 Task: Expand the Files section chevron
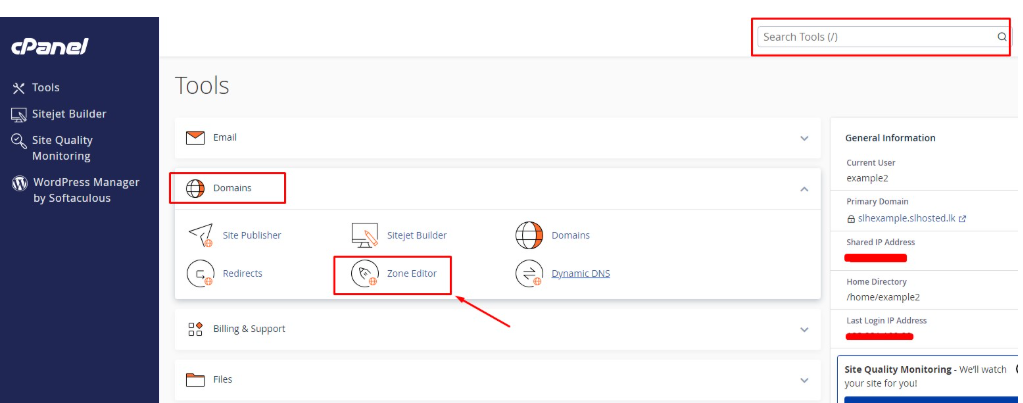click(x=804, y=380)
